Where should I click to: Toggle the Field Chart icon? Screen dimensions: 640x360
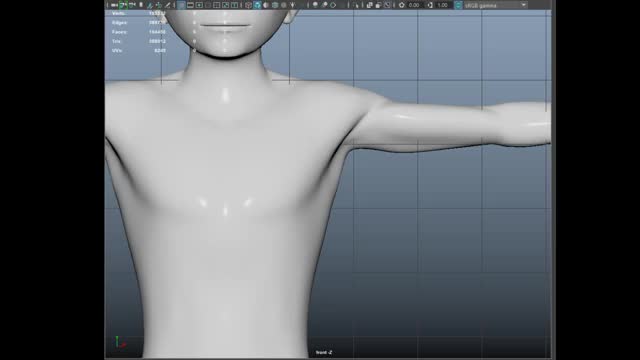216,5
